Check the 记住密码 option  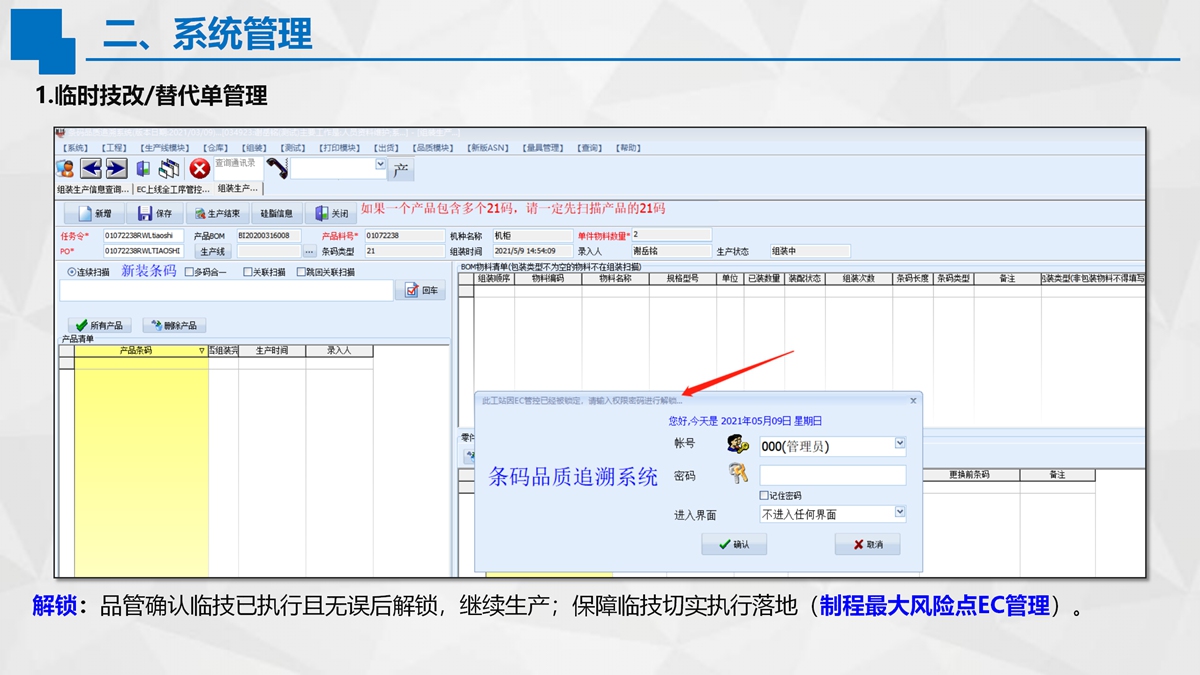(764, 495)
